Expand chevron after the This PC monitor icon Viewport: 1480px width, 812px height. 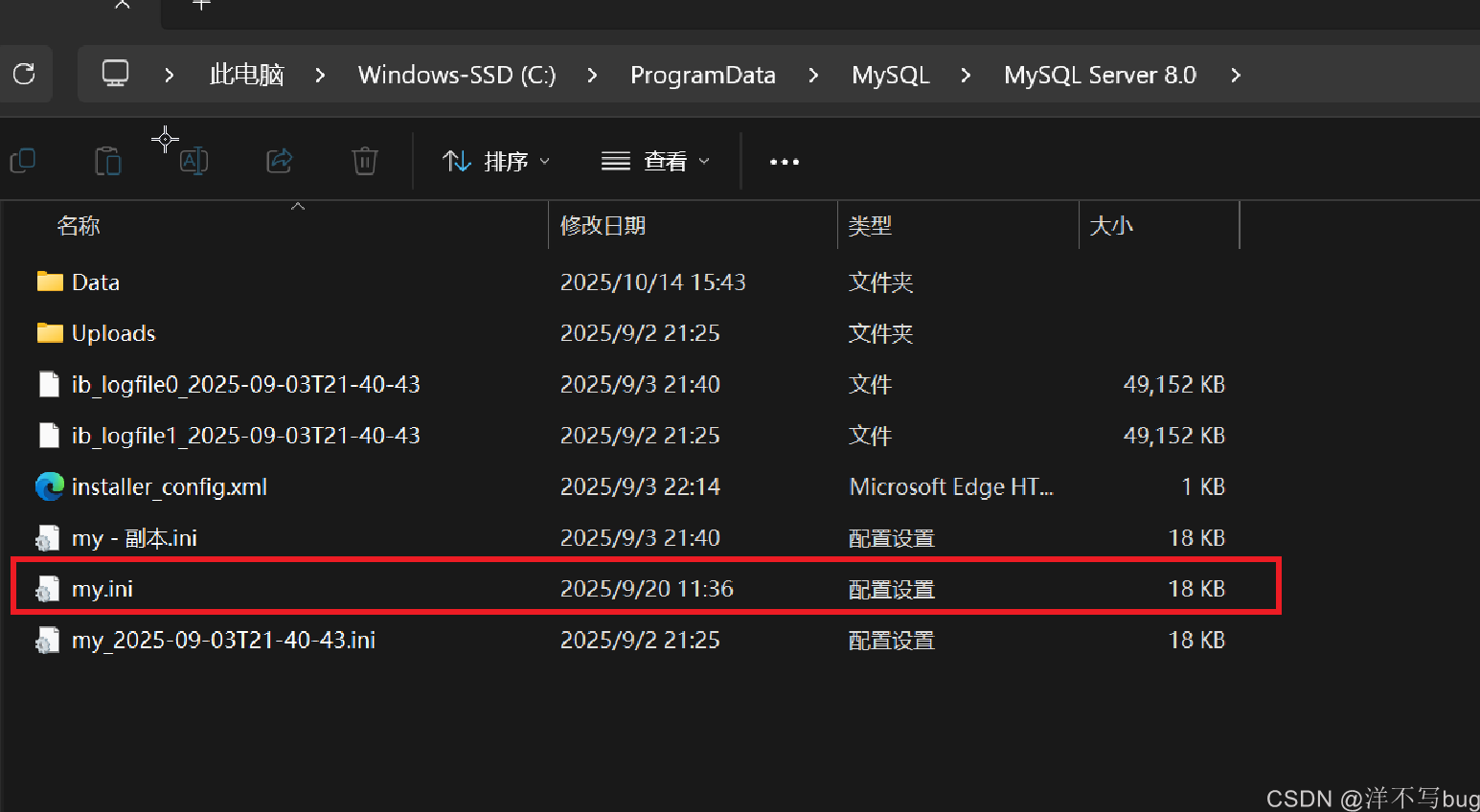(x=170, y=75)
